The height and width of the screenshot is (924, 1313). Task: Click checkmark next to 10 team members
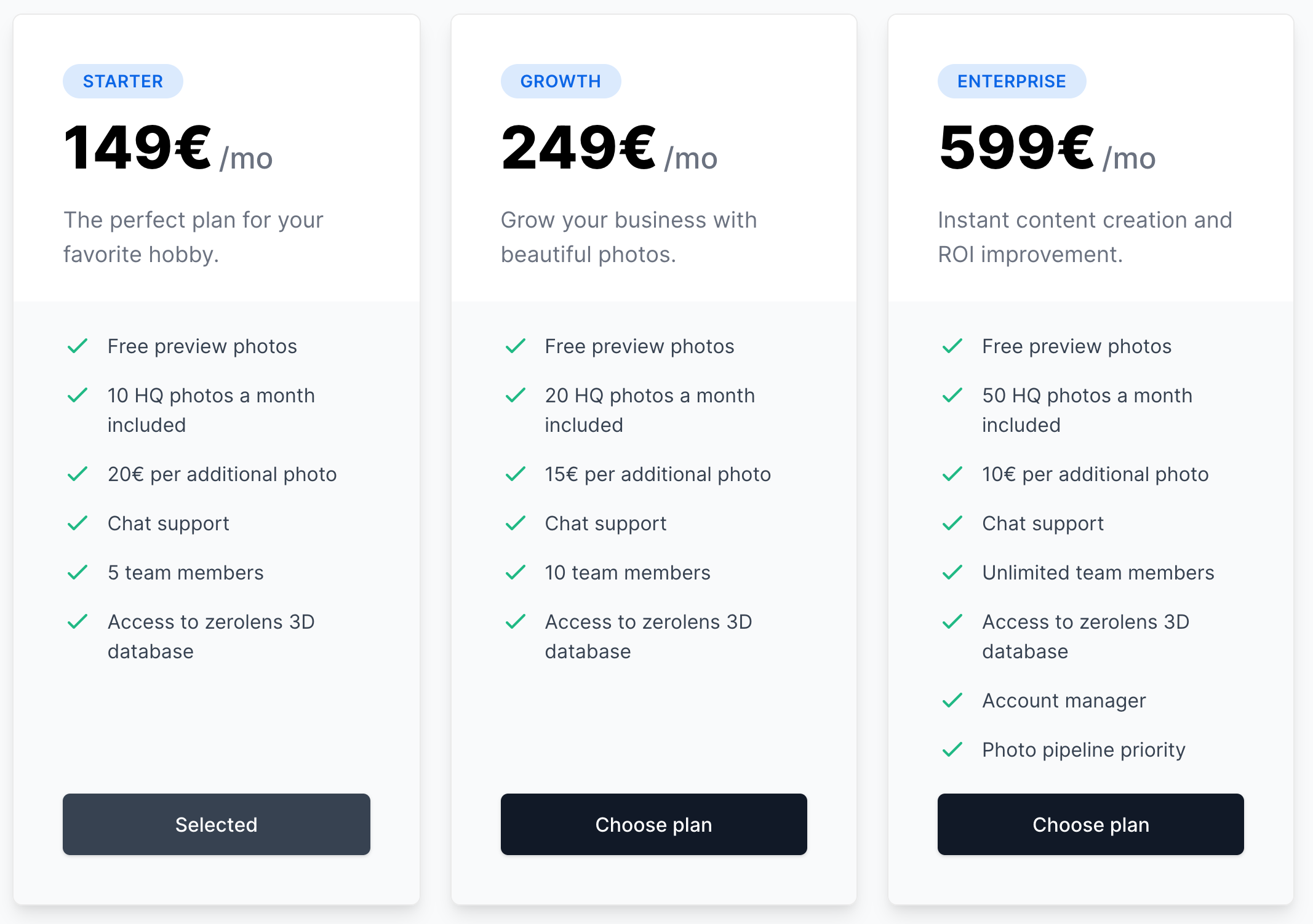[x=515, y=573]
